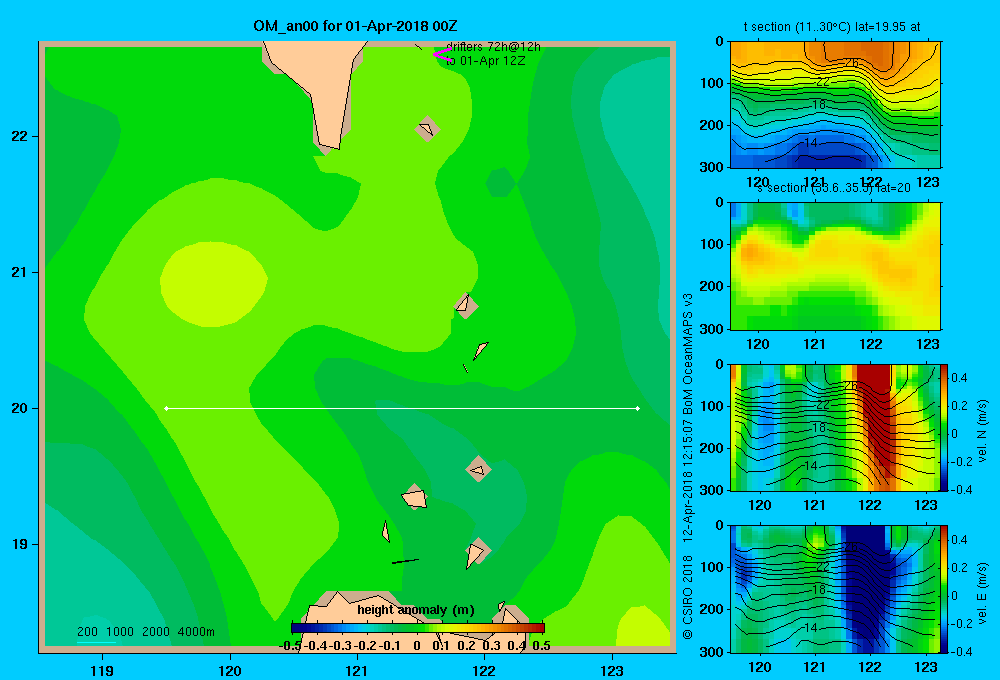Screen dimensions: 1000x680
Task: Click latitude label 22 on main map
Action: click(x=20, y=137)
